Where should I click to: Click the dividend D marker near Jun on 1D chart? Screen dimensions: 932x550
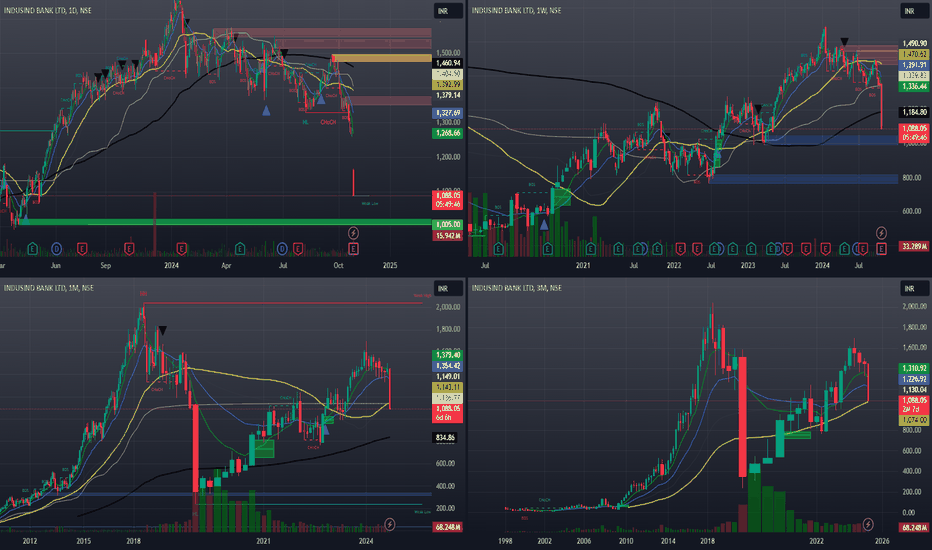point(56,249)
